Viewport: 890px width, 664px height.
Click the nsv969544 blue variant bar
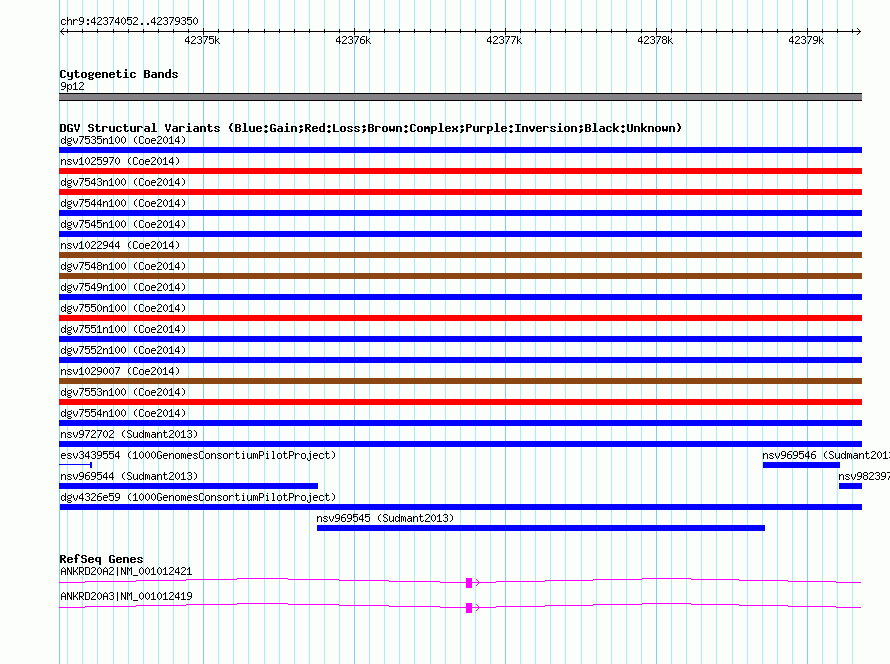(188, 486)
